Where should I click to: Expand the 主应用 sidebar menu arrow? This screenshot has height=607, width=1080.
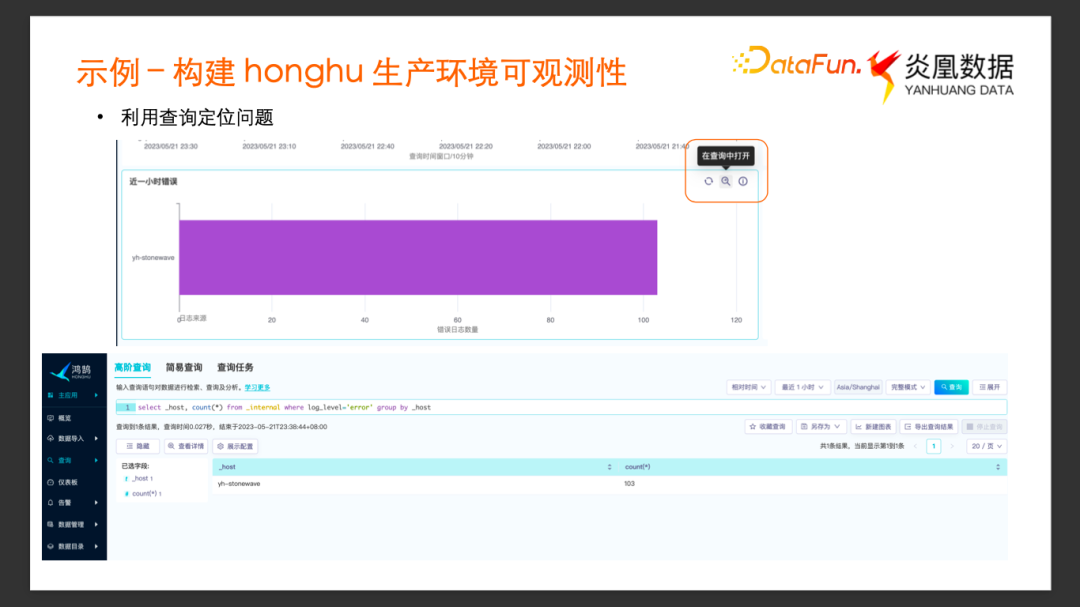coord(96,395)
